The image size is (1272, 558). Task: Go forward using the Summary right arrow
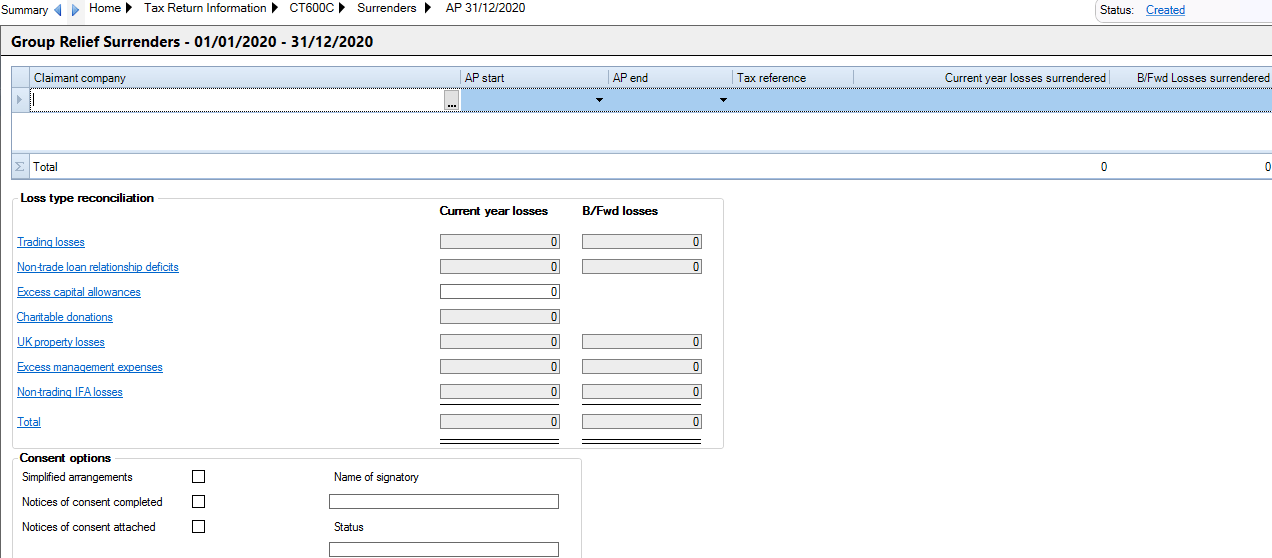(75, 10)
